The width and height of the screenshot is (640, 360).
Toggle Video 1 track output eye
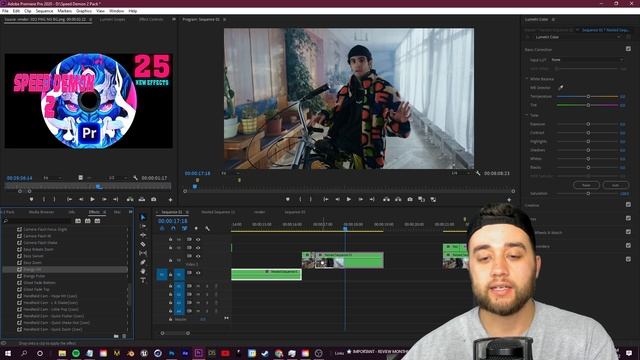pos(198,273)
